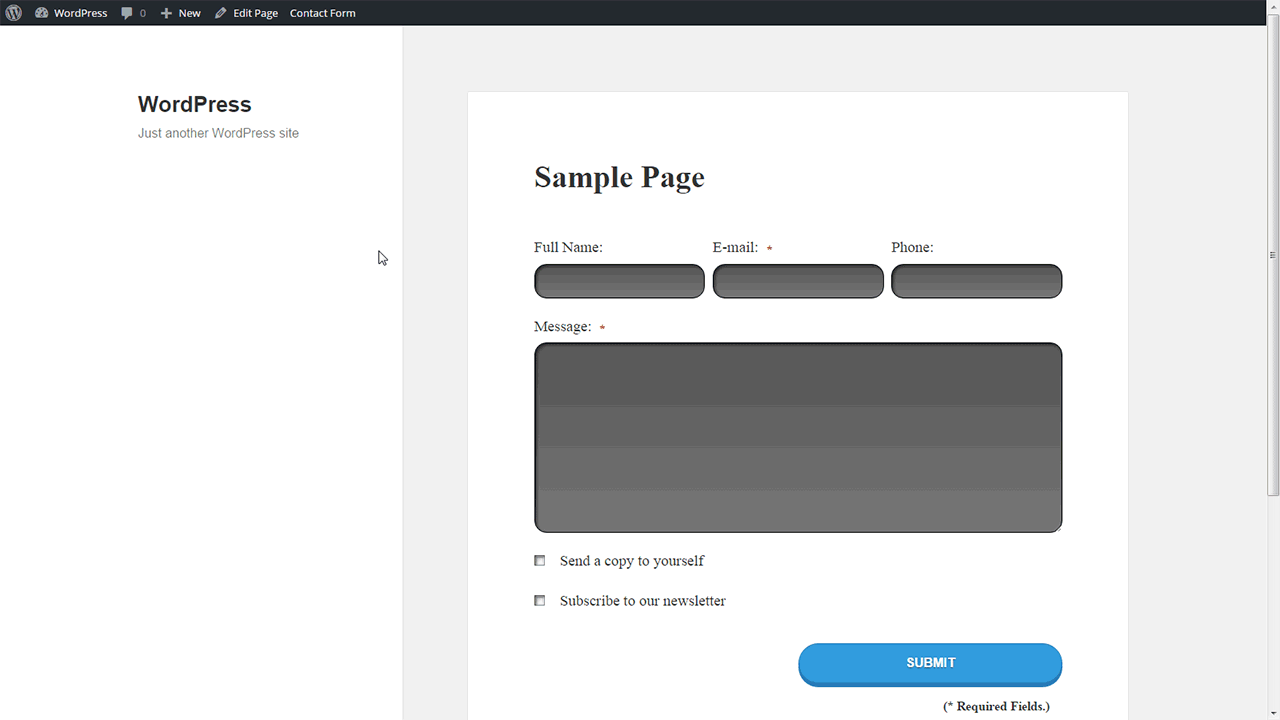
Task: Open the WordPress logo menu
Action: pos(13,13)
